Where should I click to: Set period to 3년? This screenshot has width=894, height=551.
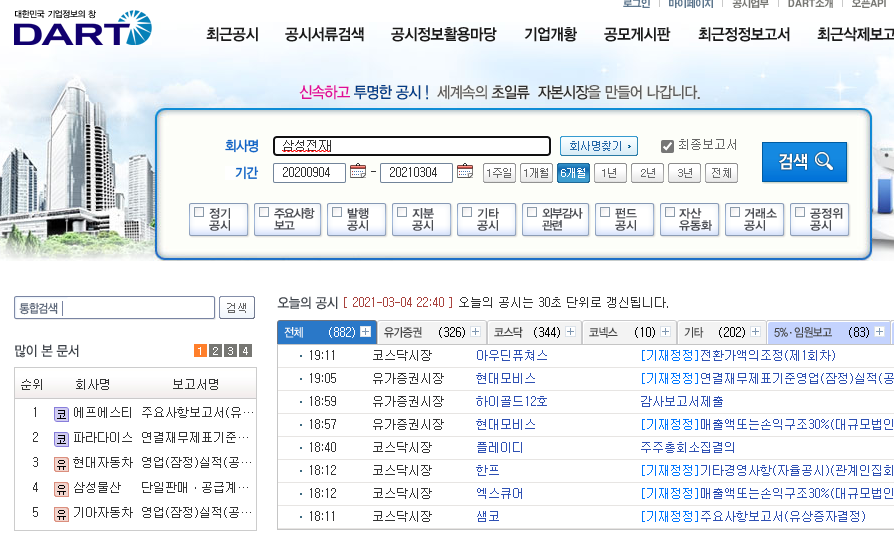click(x=684, y=173)
